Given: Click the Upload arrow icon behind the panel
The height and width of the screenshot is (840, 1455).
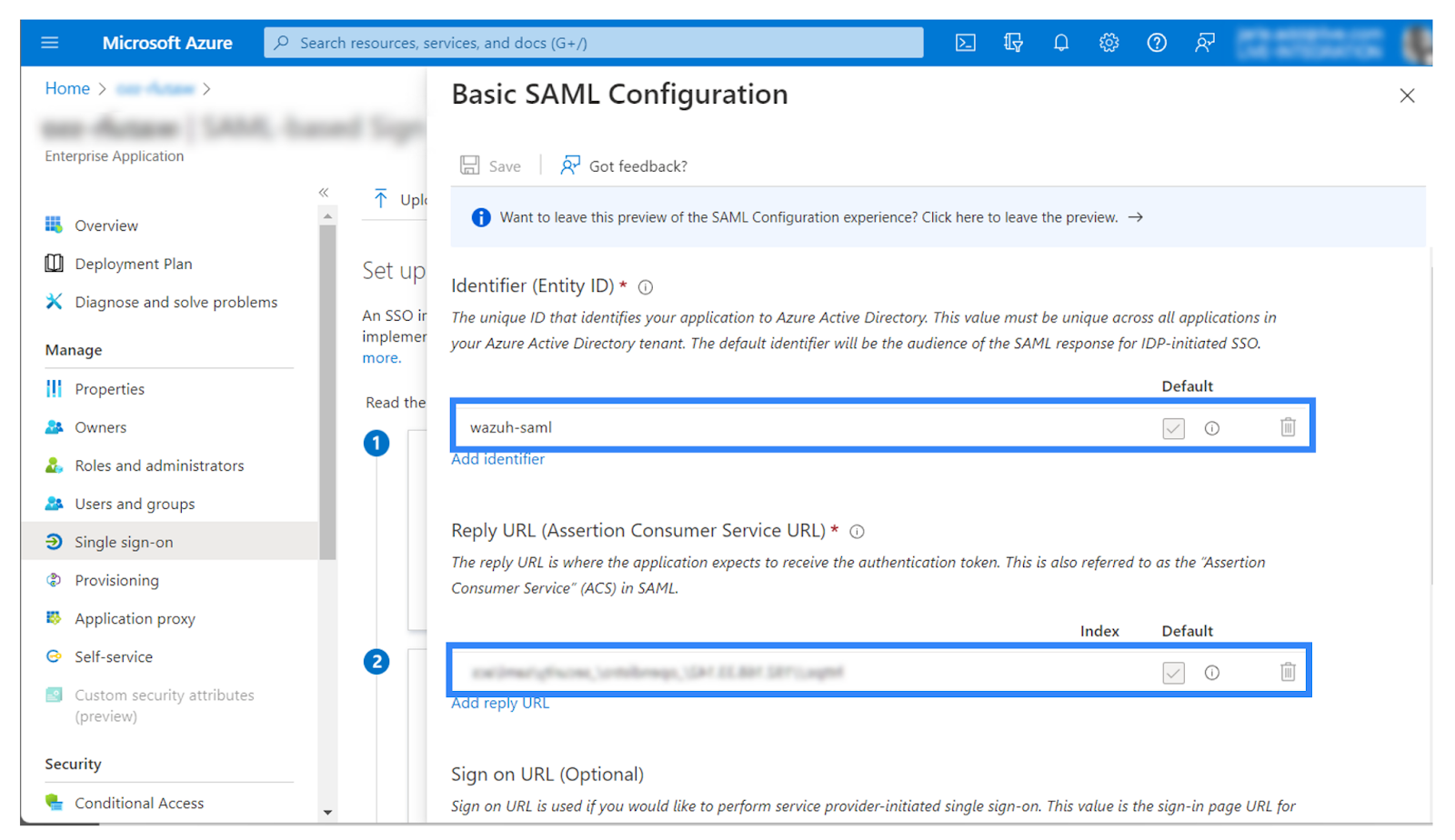Looking at the screenshot, I should [x=381, y=198].
